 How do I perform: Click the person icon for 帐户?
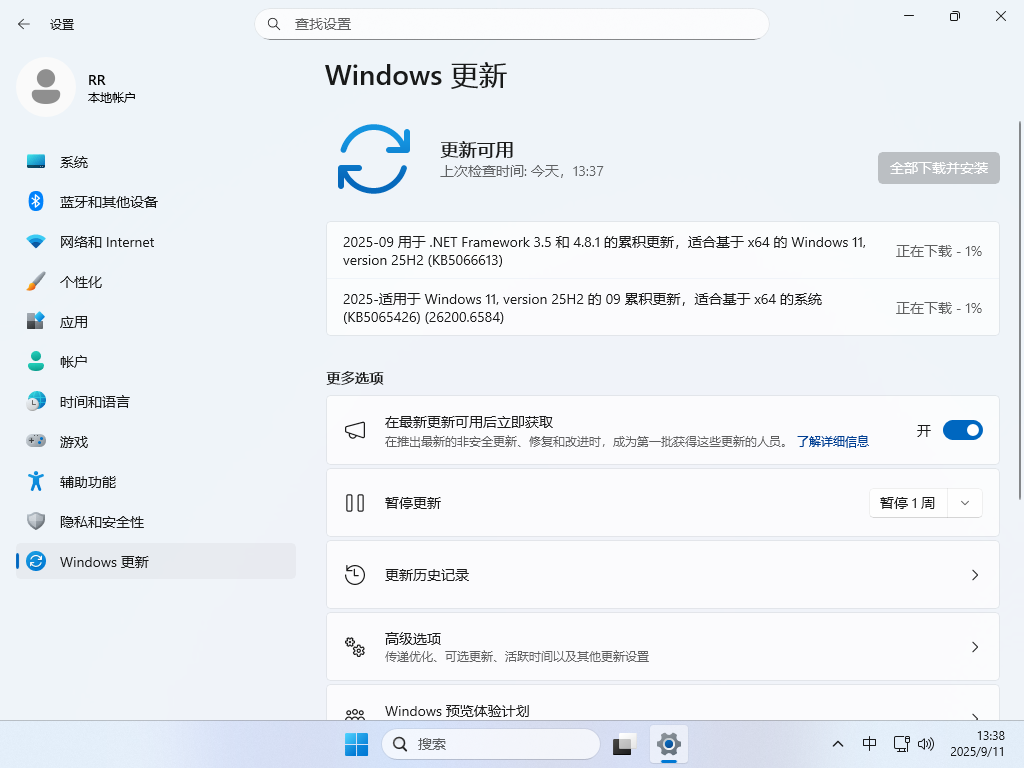pos(36,361)
